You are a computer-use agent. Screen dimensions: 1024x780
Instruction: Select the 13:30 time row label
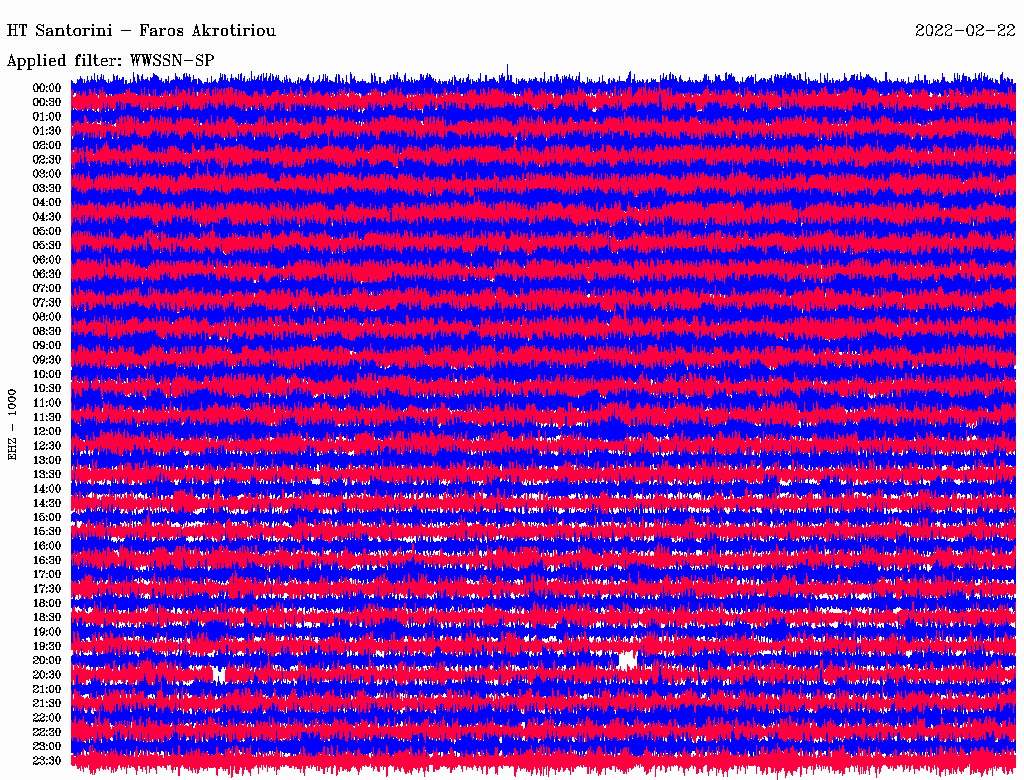pyautogui.click(x=47, y=474)
